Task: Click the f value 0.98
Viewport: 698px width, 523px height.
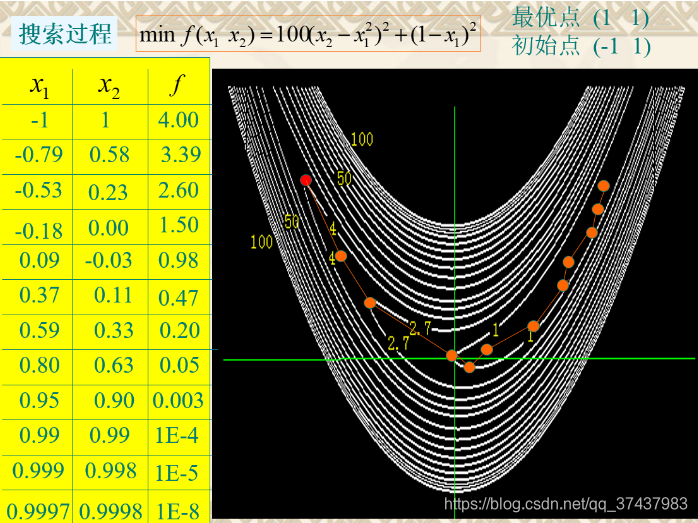Action: coord(178,260)
